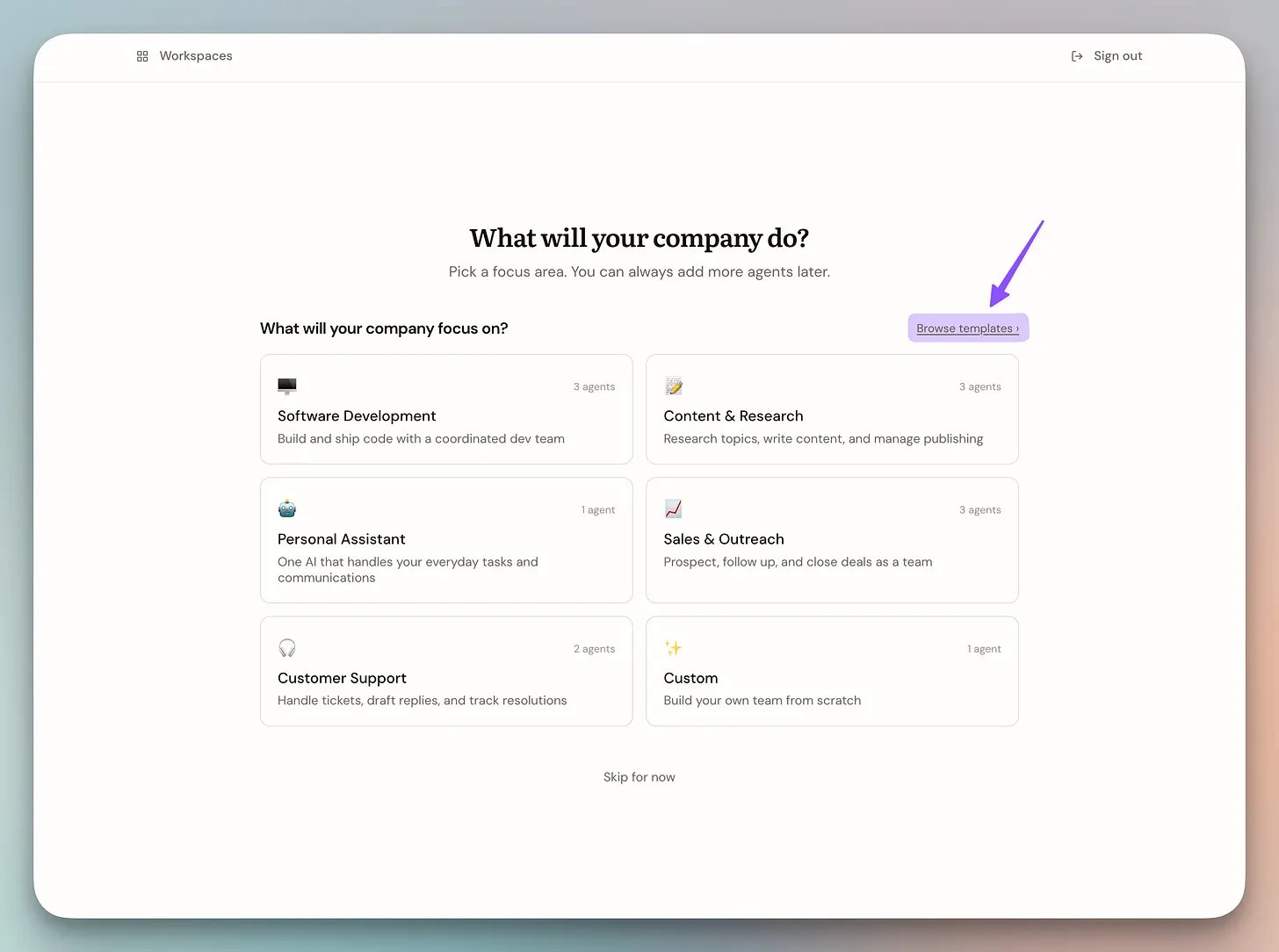Click the Sales & Outreach chart icon

coord(674,508)
